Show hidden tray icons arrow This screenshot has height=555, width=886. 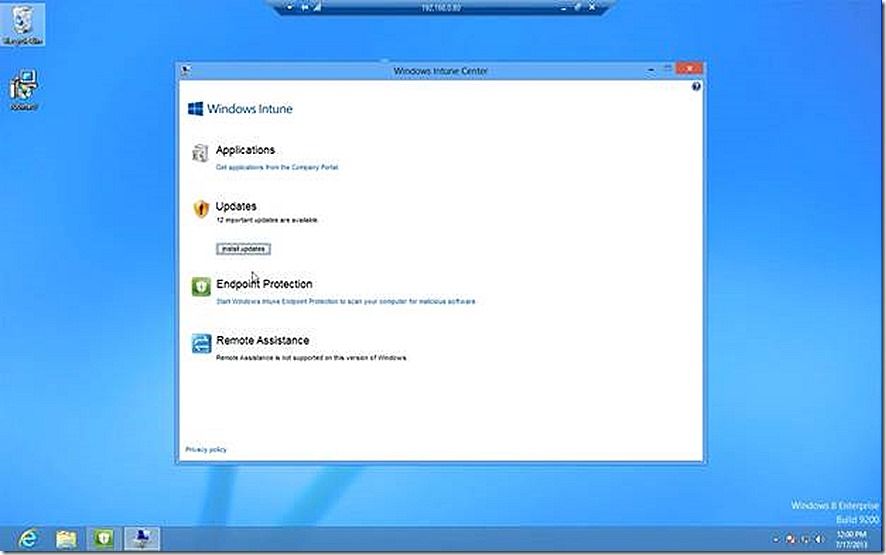click(x=776, y=540)
